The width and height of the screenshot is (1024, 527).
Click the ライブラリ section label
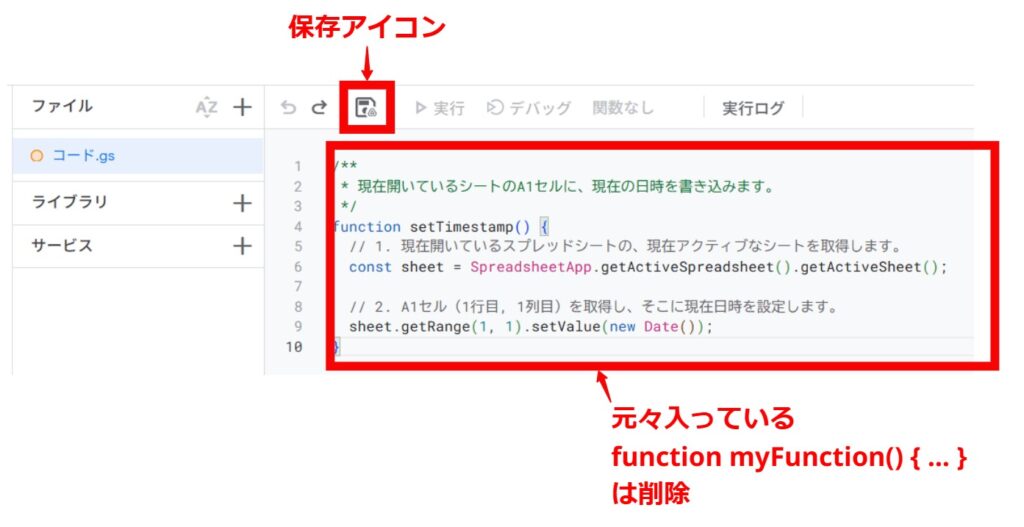[x=70, y=202]
